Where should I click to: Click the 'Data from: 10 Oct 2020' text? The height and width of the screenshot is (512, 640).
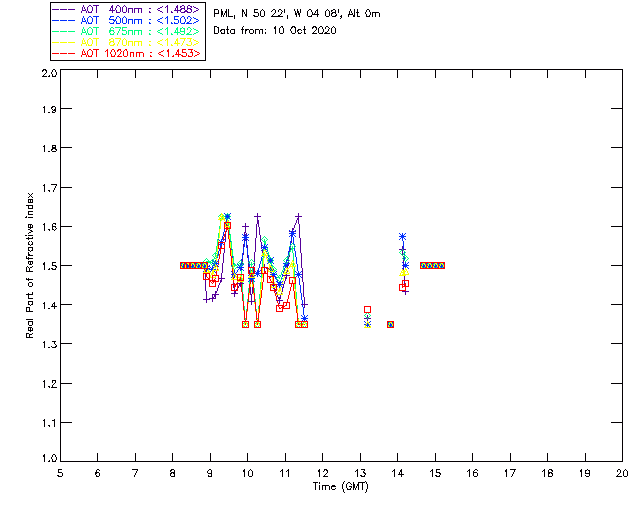(x=275, y=30)
